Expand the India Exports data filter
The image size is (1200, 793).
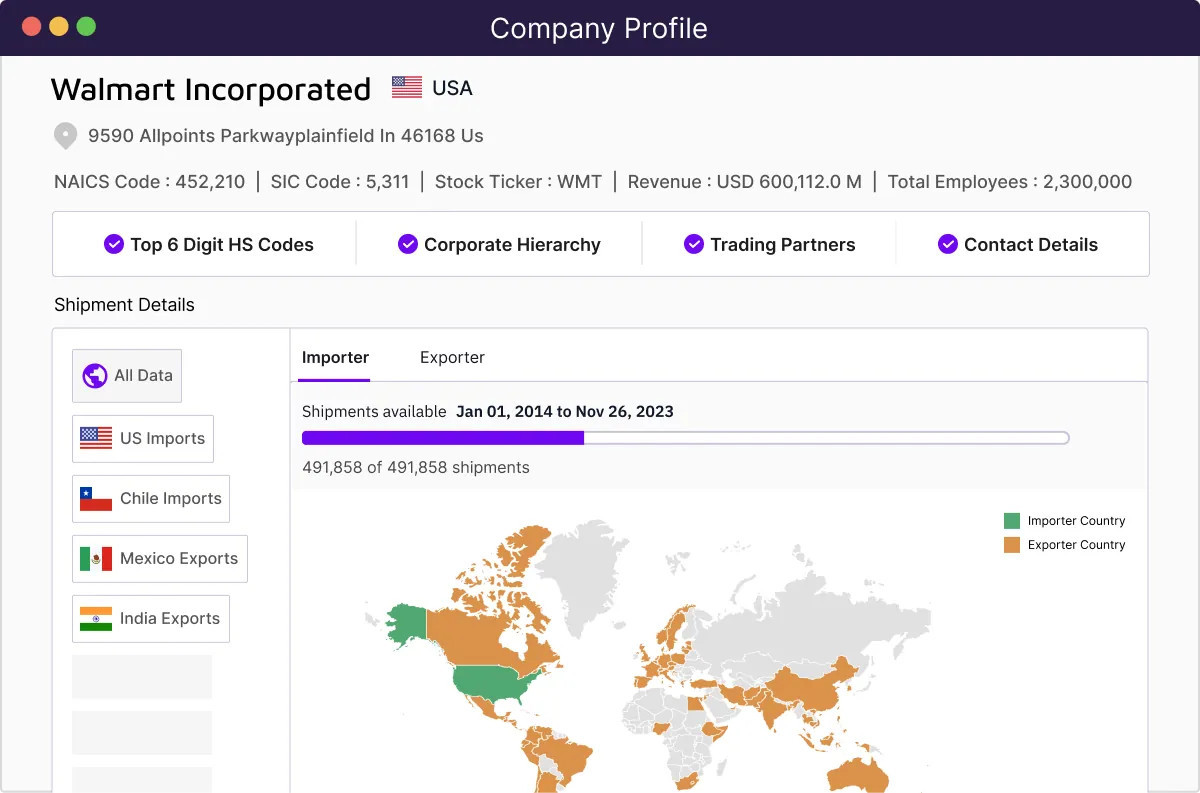[150, 618]
